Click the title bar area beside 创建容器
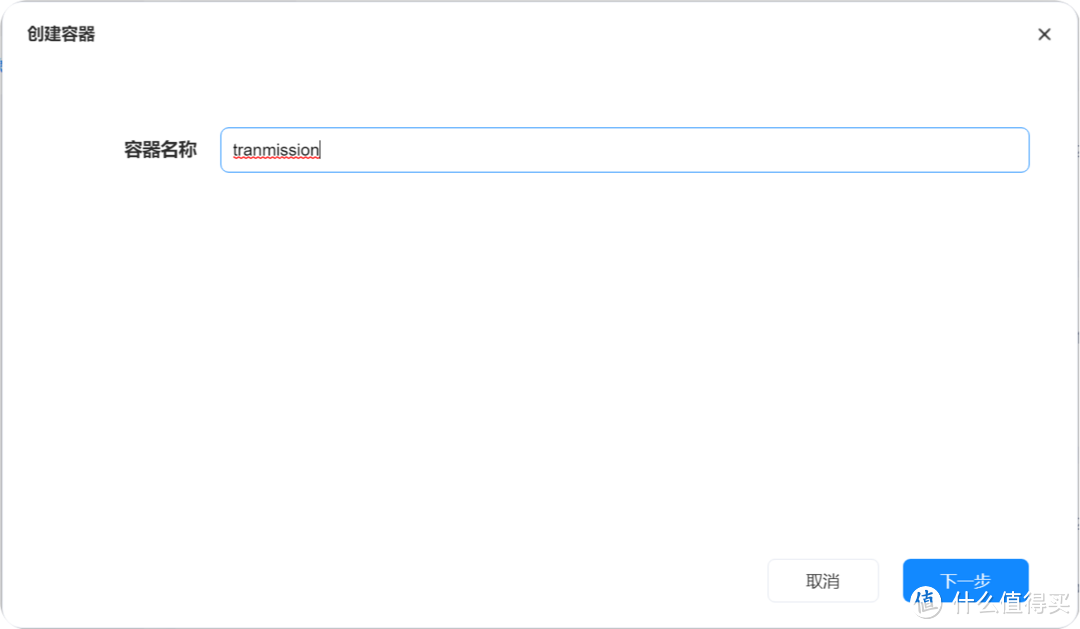 tap(500, 34)
